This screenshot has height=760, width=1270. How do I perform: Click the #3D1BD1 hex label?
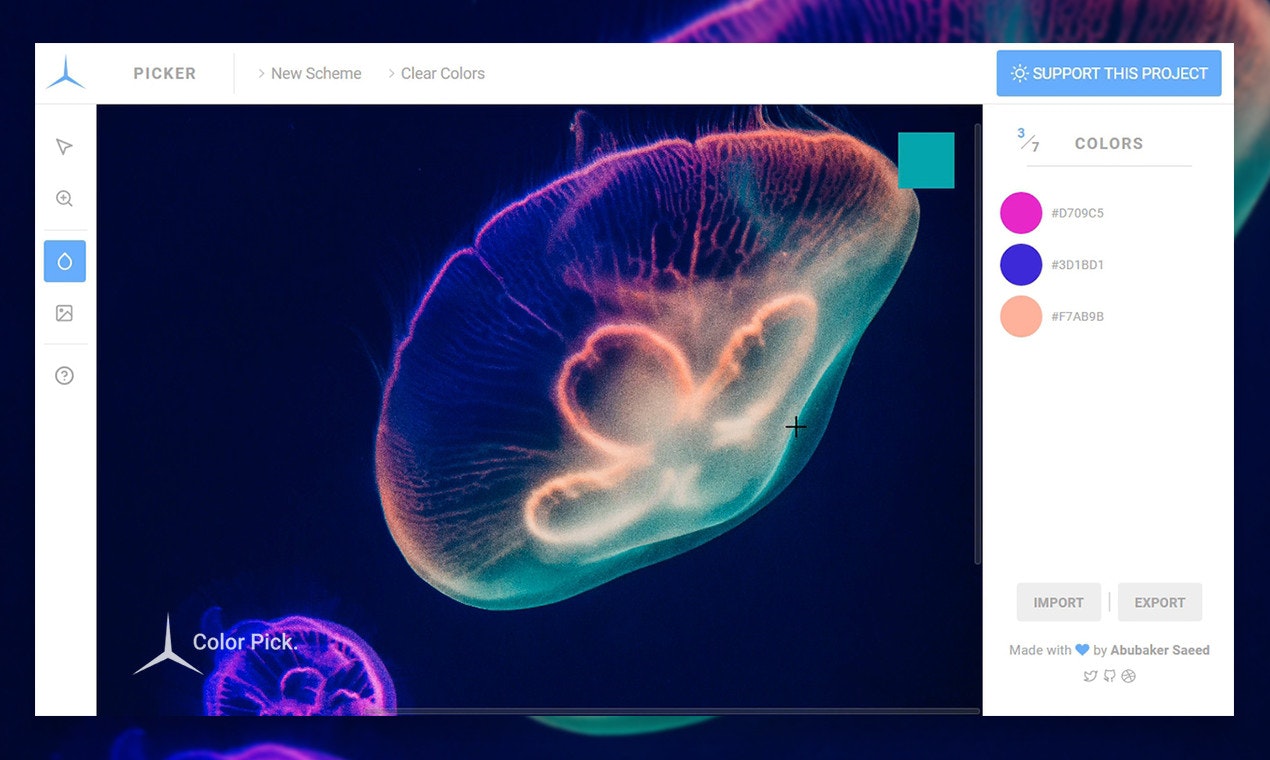pyautogui.click(x=1077, y=265)
